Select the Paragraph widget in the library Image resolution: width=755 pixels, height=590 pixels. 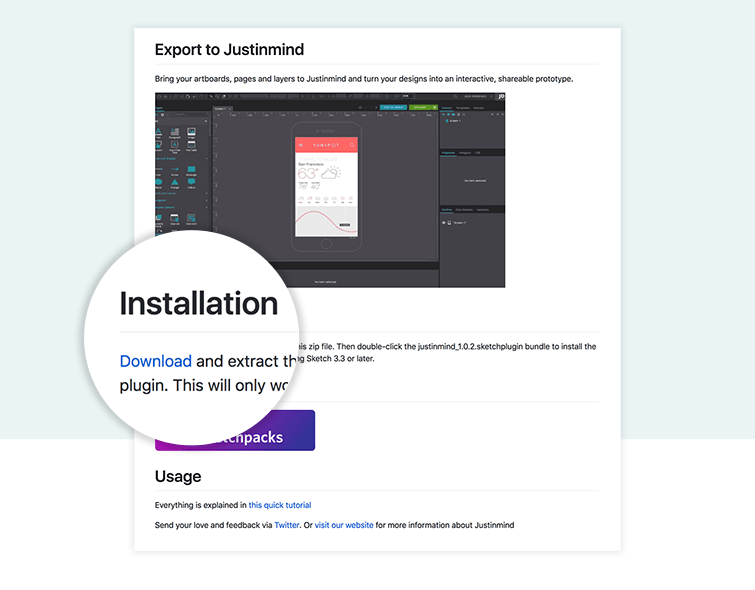click(x=174, y=132)
